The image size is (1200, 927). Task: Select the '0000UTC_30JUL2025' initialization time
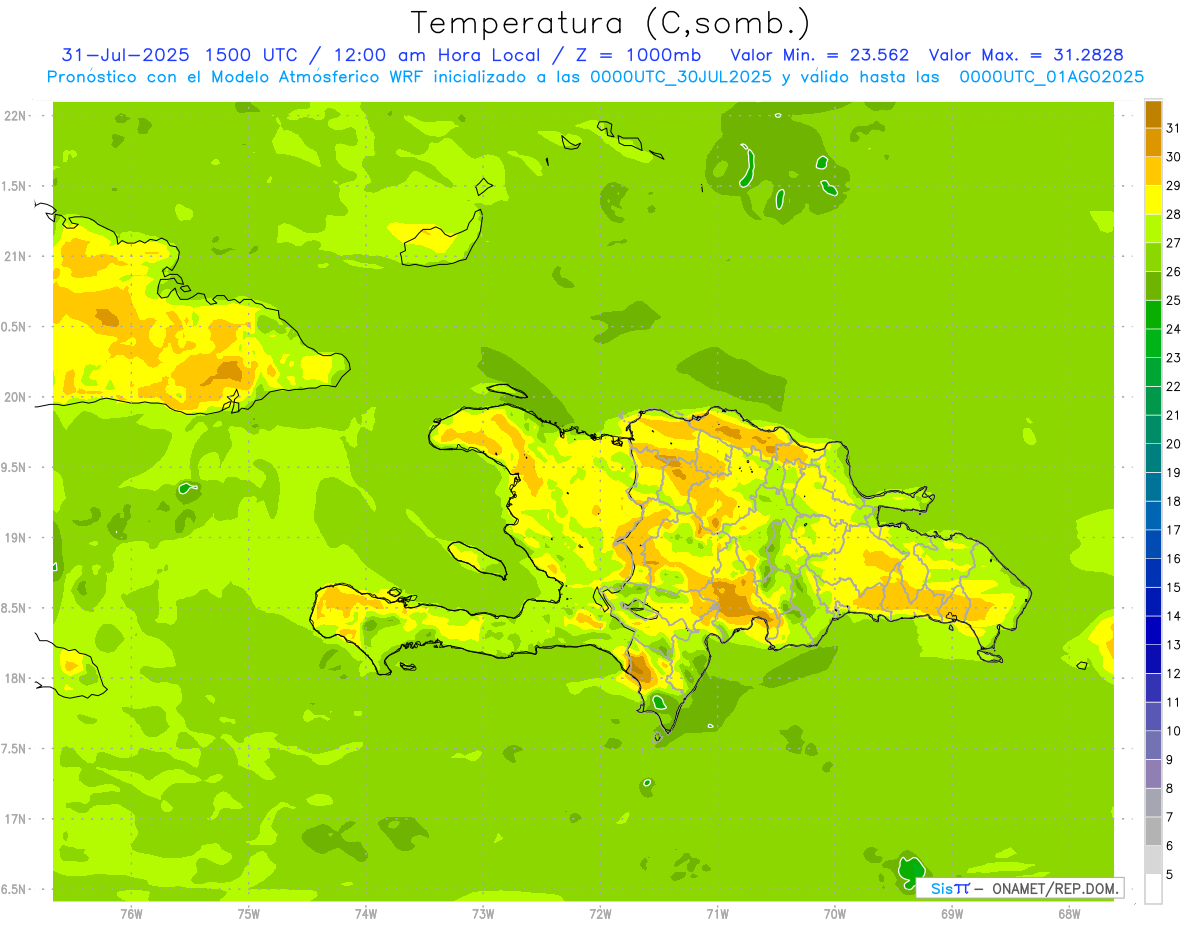pos(681,77)
